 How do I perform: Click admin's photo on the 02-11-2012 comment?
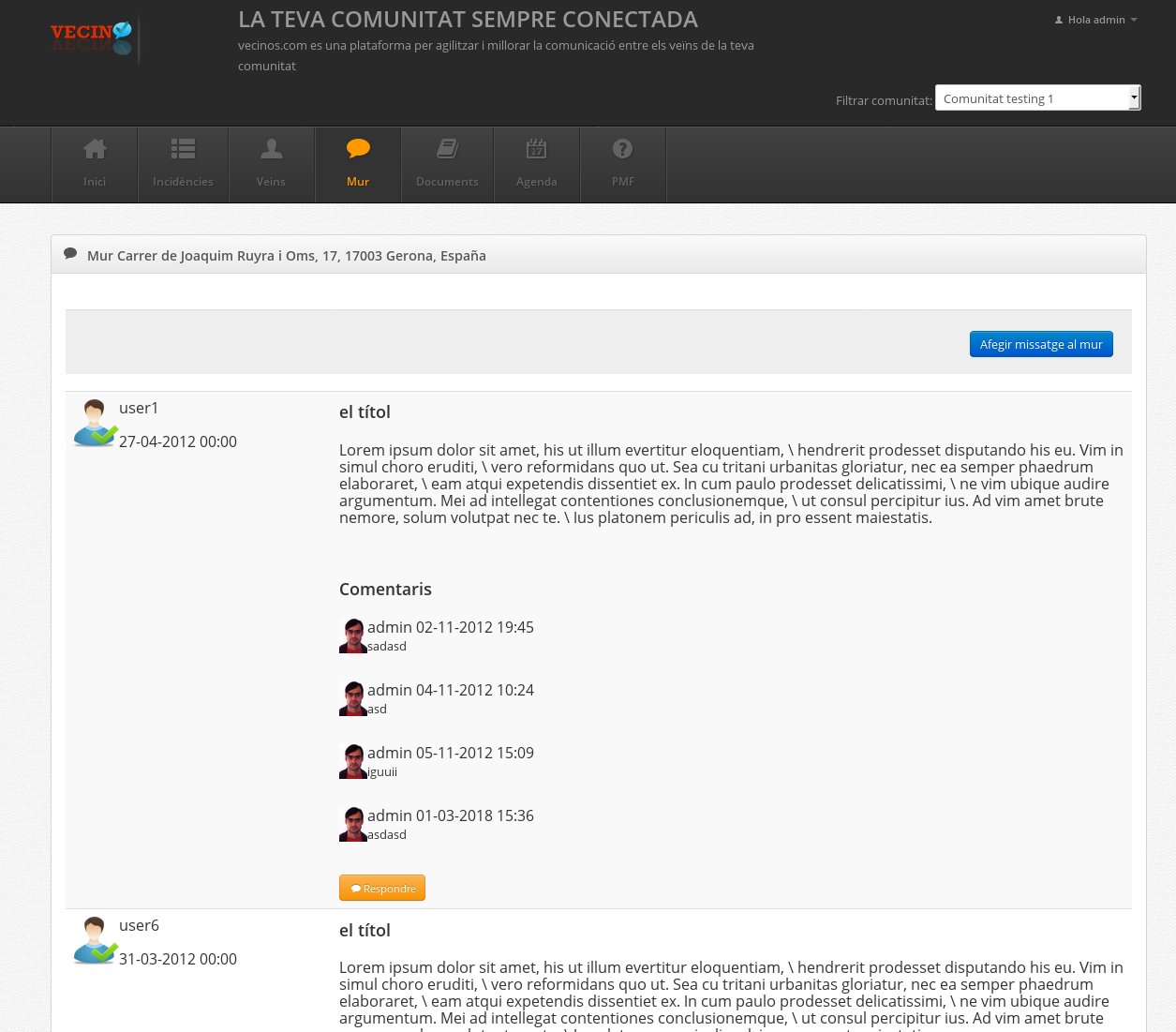coord(352,636)
